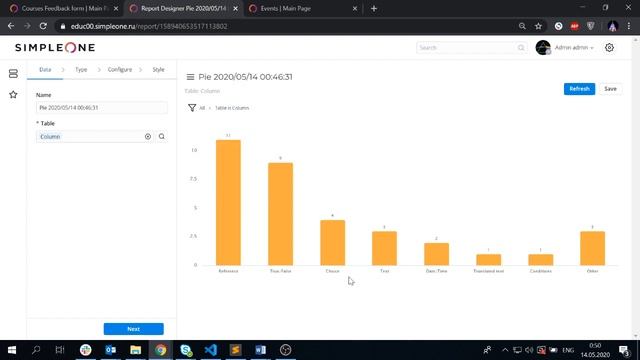Open the navigator menu icon in left sidebar
The height and width of the screenshot is (360, 640).
pyautogui.click(x=13, y=73)
